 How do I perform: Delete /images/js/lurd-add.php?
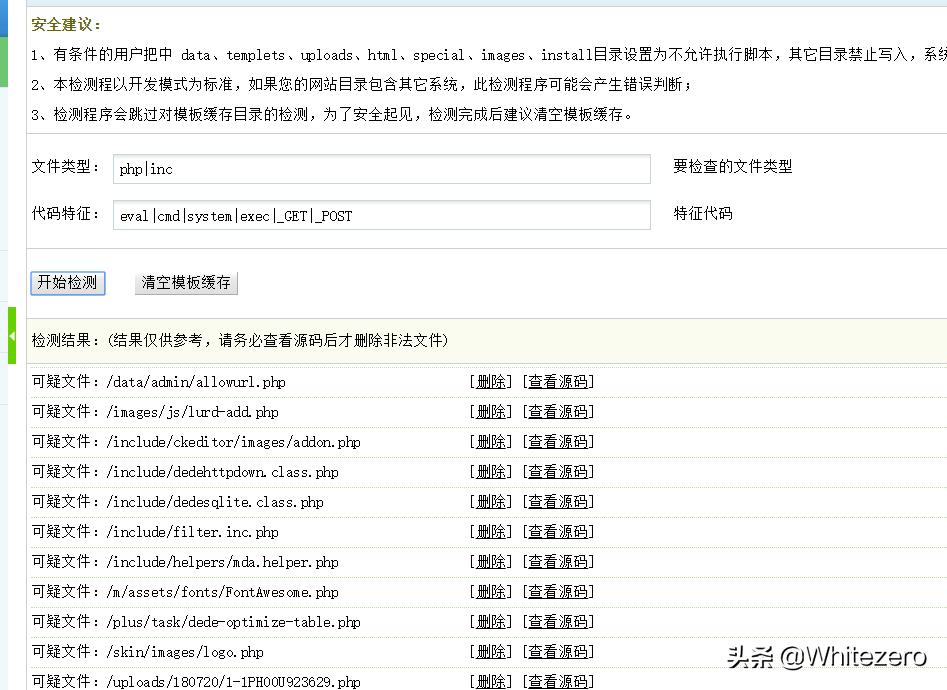[490, 411]
